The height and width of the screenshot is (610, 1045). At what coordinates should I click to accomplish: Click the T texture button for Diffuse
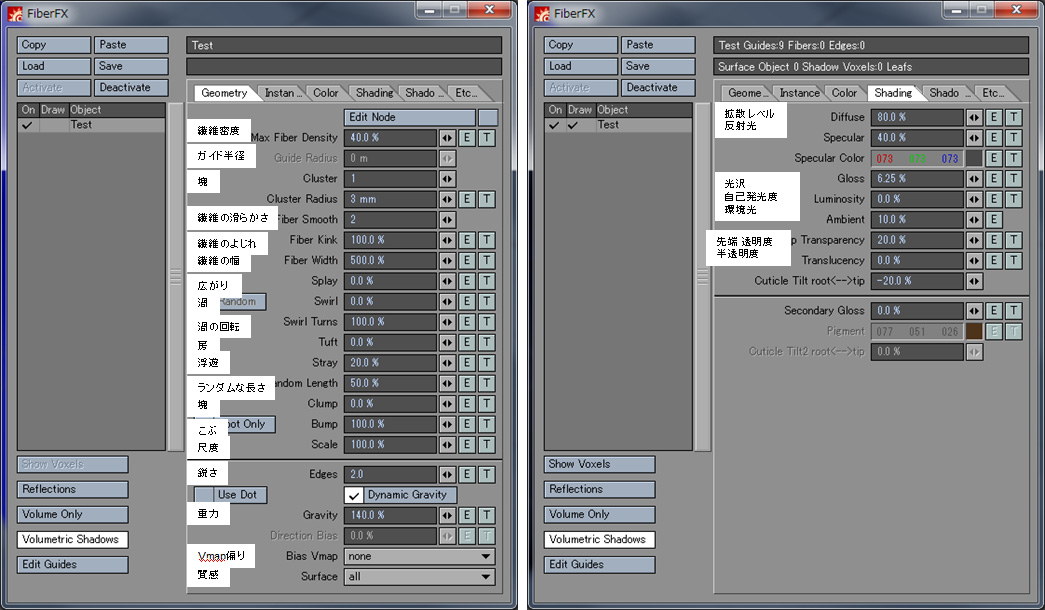(x=1013, y=117)
